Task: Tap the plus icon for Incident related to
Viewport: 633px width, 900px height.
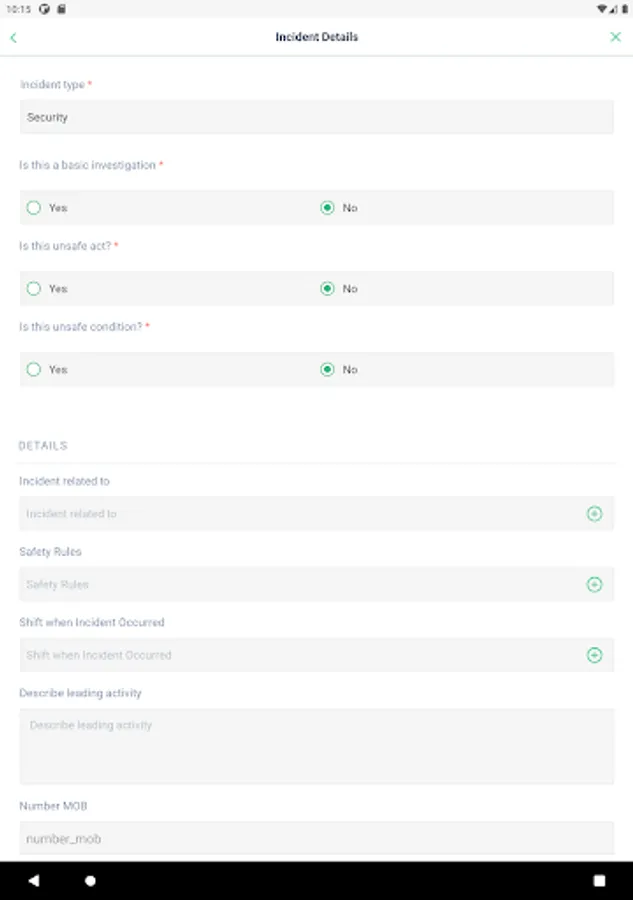Action: pos(594,514)
